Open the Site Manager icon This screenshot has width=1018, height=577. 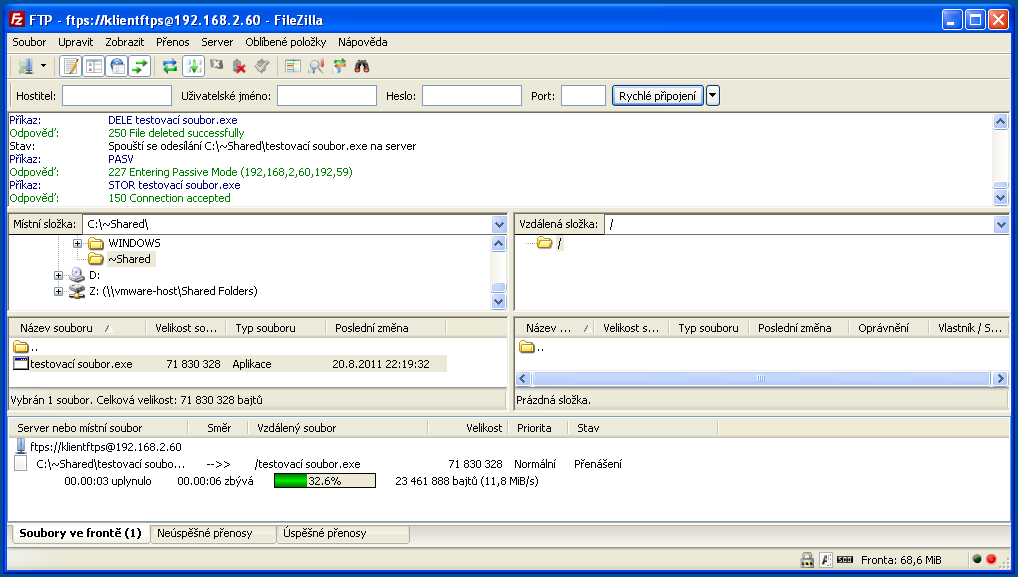click(26, 66)
